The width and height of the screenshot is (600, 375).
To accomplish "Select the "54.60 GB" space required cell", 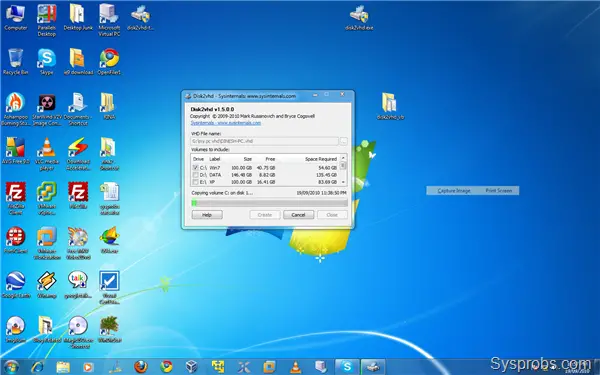I will pos(328,168).
